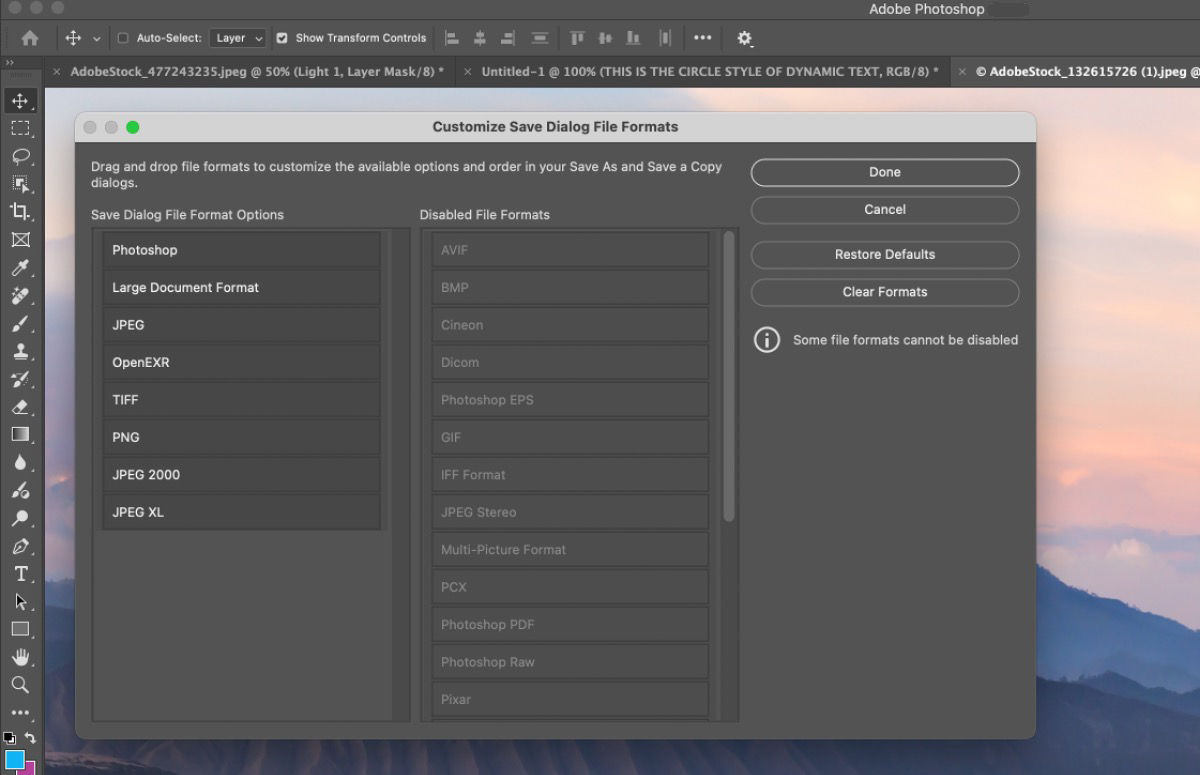Click distribute horizontally icon in options bar
Image resolution: width=1200 pixels, height=775 pixels.
click(666, 38)
